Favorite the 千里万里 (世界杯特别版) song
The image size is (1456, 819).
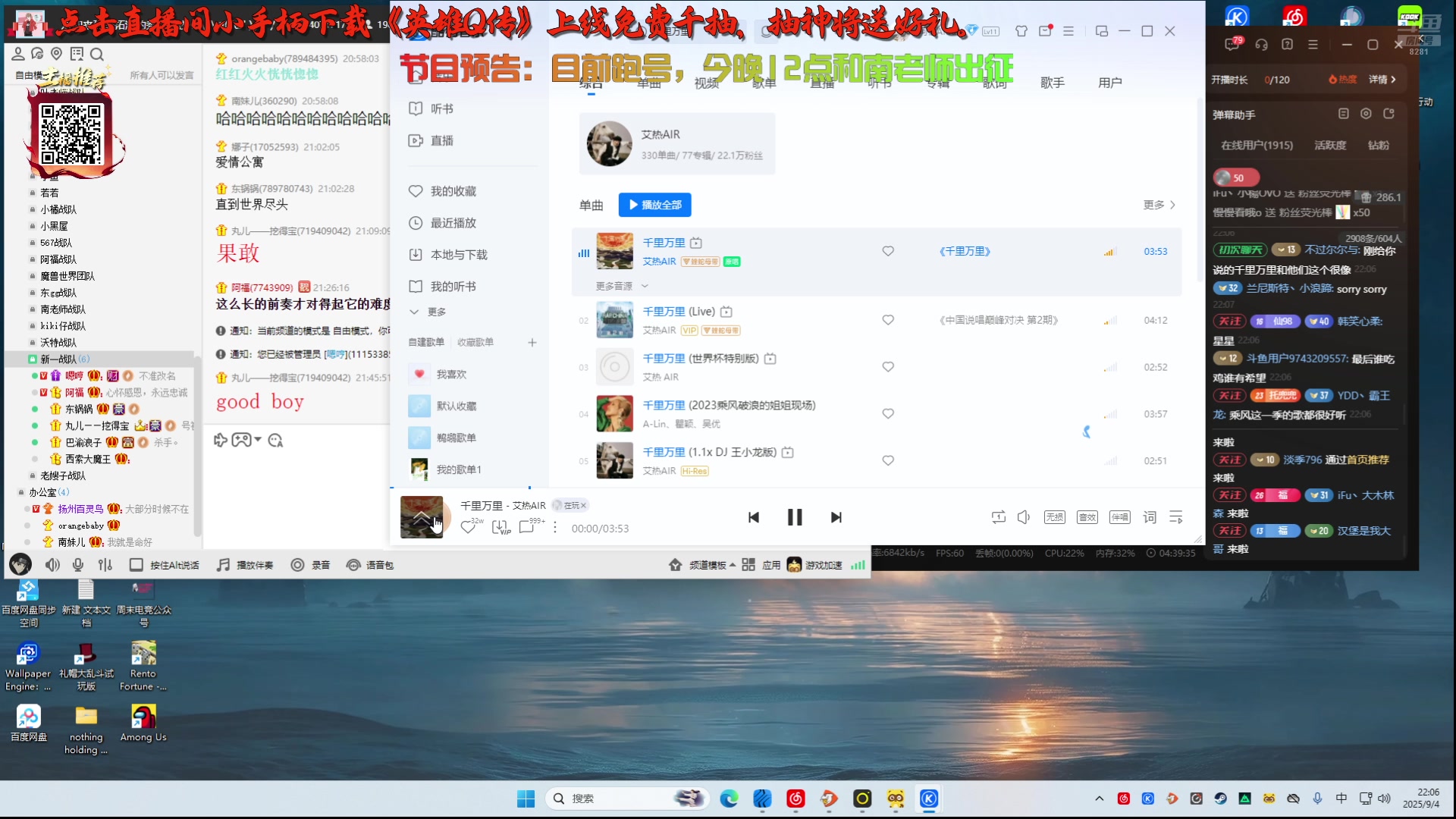[x=888, y=367]
